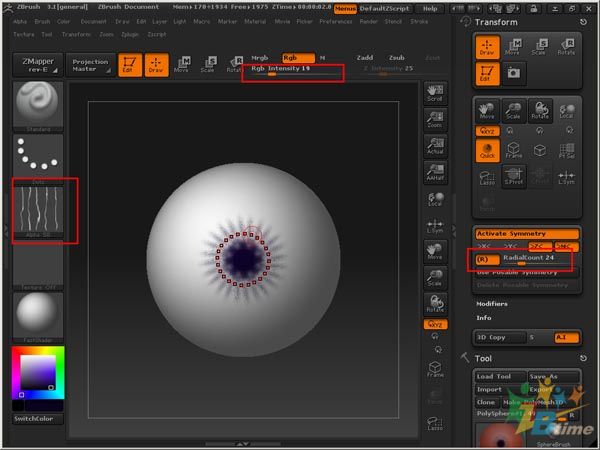600x450 pixels.
Task: Click the Help button
Action: 430,8
